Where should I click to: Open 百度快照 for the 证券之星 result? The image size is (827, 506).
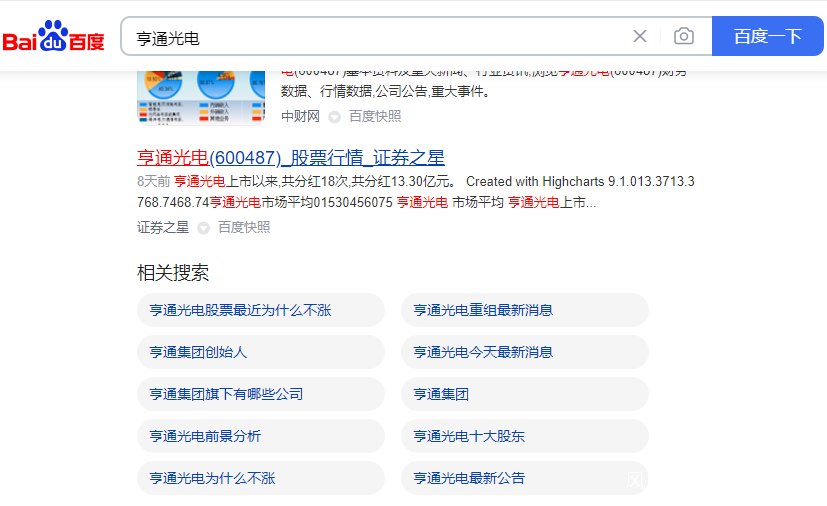coord(244,227)
